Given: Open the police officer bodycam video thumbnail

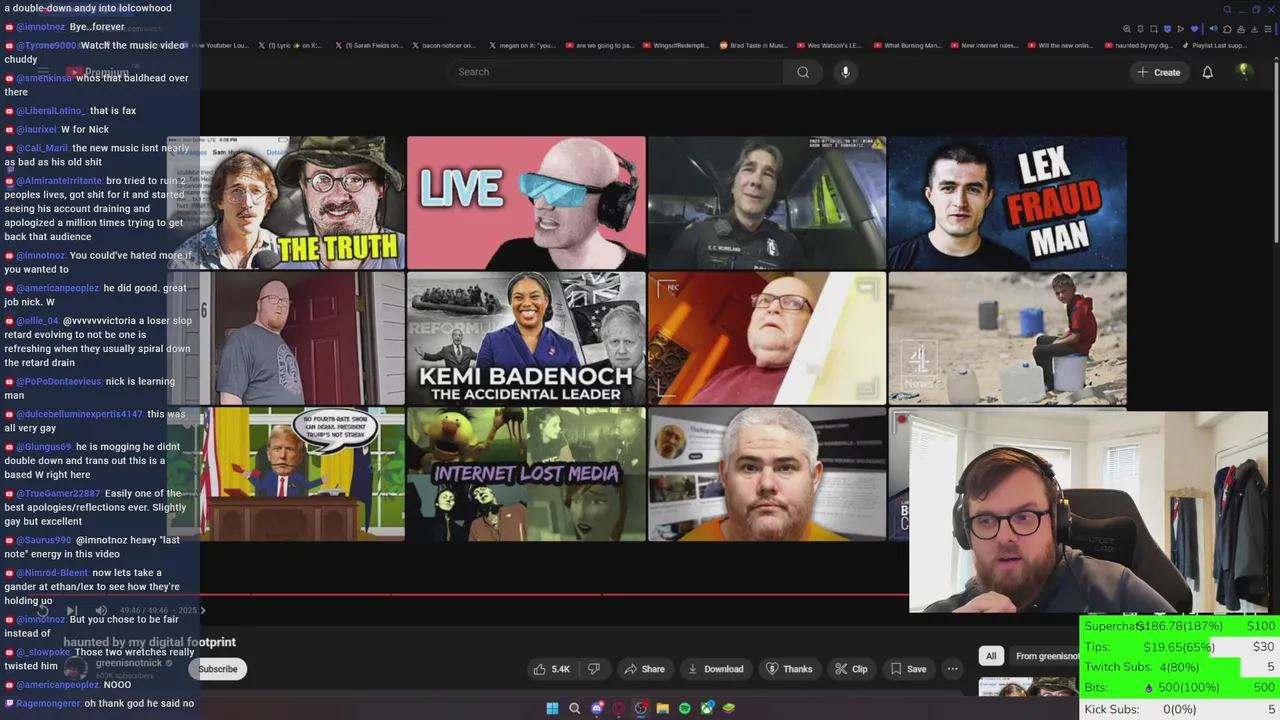Looking at the screenshot, I should pos(767,203).
